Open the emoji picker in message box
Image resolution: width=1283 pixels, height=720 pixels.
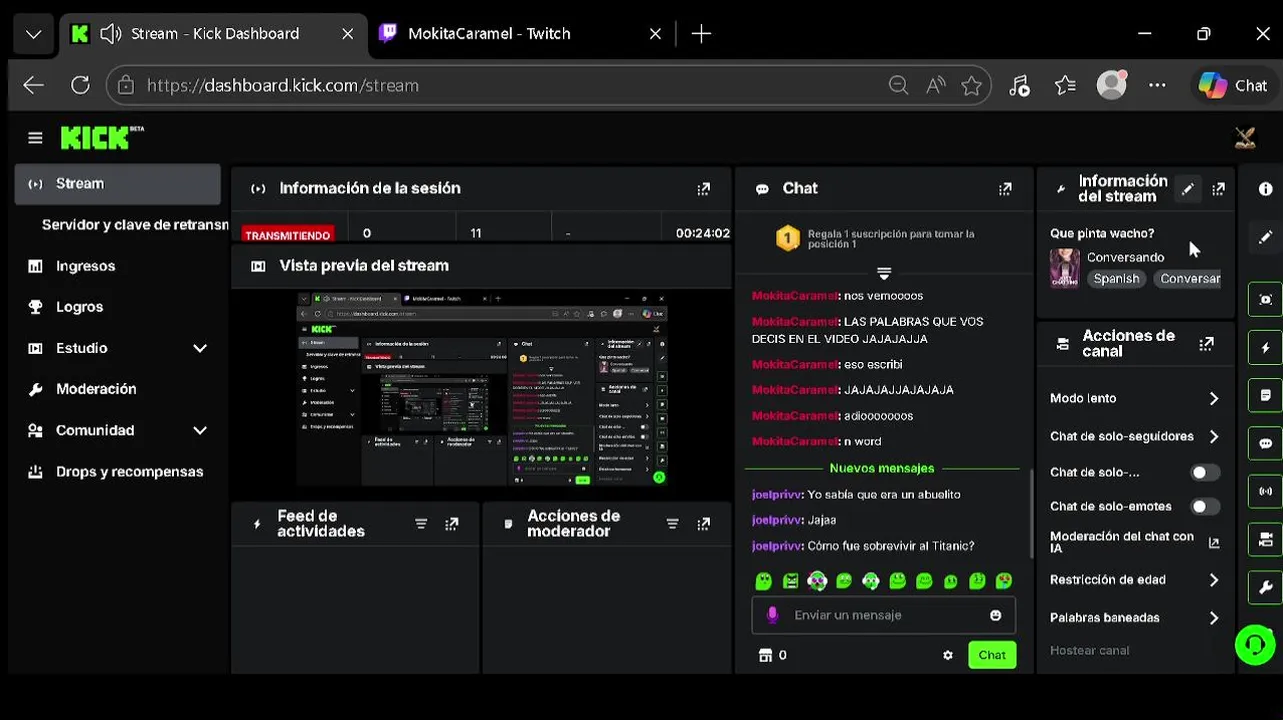(x=995, y=615)
